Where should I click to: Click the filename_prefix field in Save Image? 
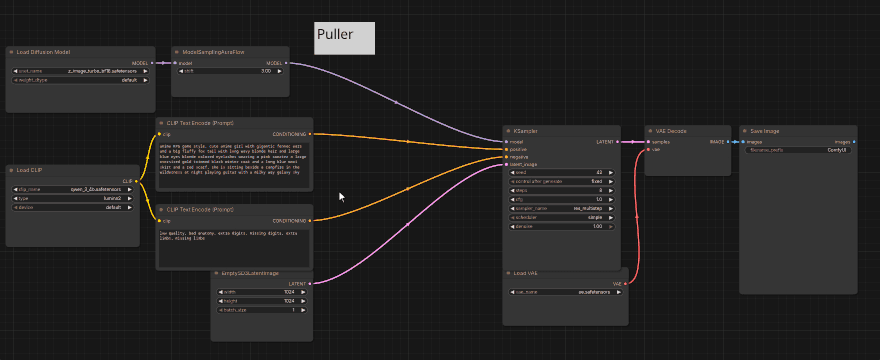pos(798,150)
